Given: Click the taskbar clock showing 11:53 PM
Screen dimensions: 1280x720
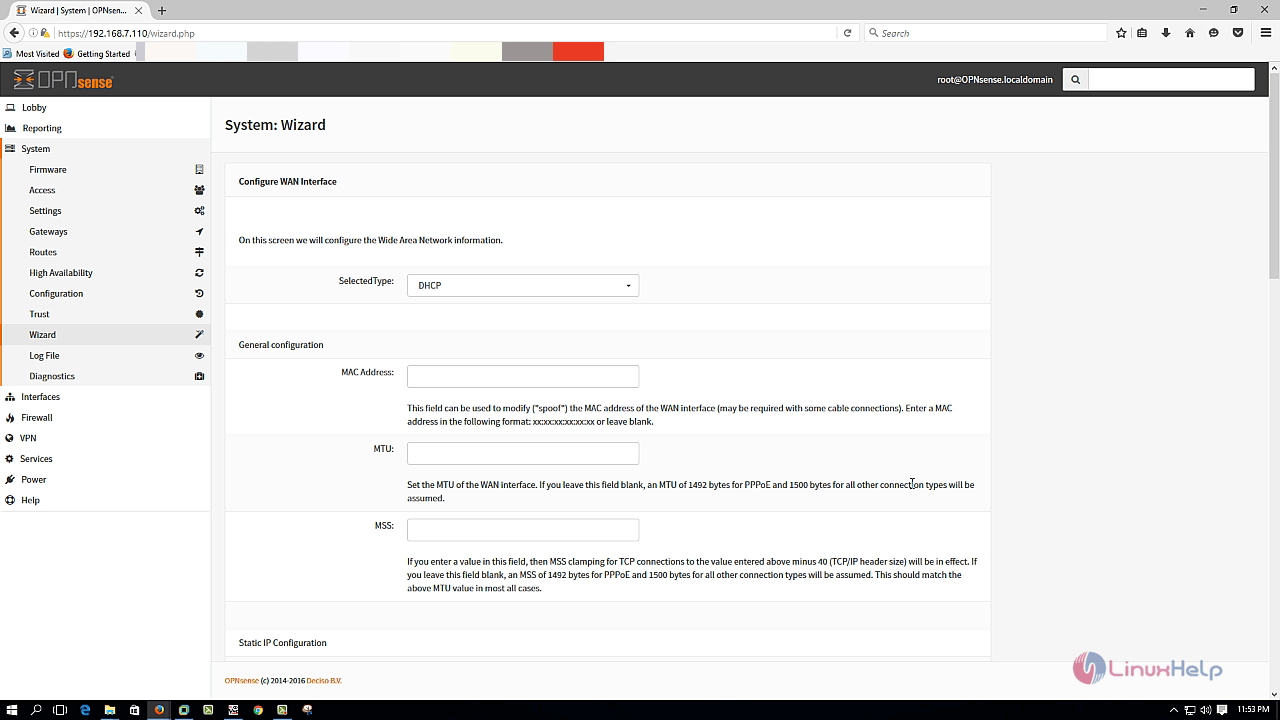Looking at the screenshot, I should point(1253,710).
